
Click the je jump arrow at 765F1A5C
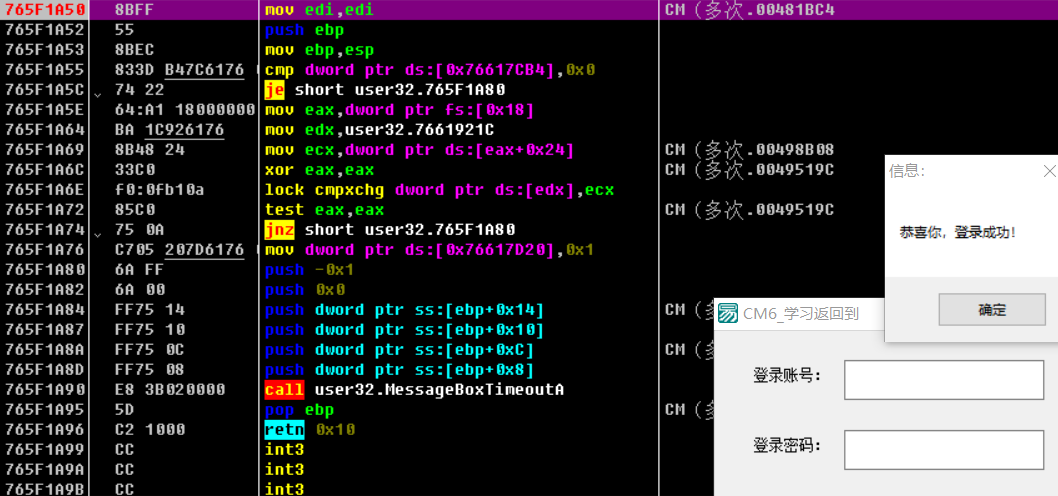97,92
